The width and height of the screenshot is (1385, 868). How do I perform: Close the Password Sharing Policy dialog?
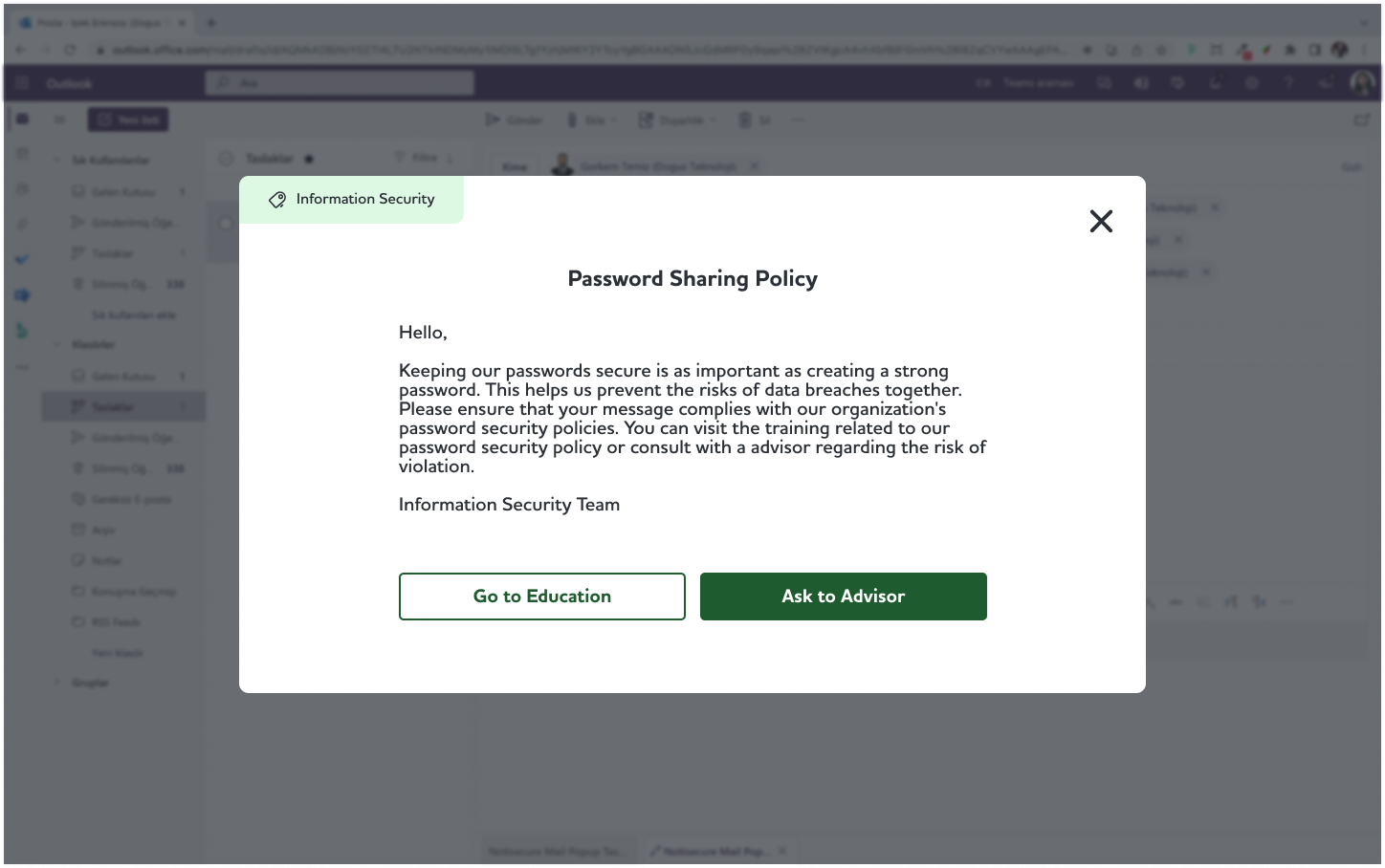pos(1101,221)
